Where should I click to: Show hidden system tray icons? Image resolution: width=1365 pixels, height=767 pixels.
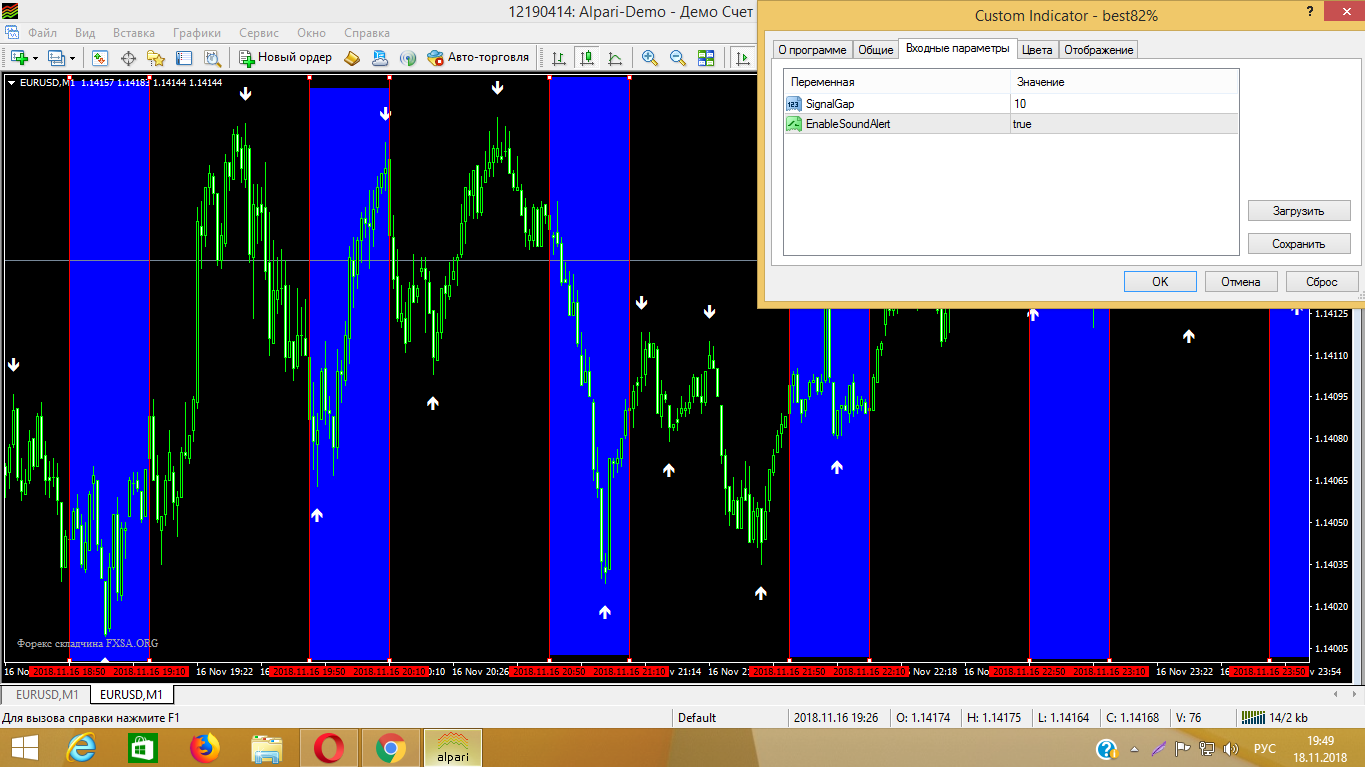coord(1134,748)
